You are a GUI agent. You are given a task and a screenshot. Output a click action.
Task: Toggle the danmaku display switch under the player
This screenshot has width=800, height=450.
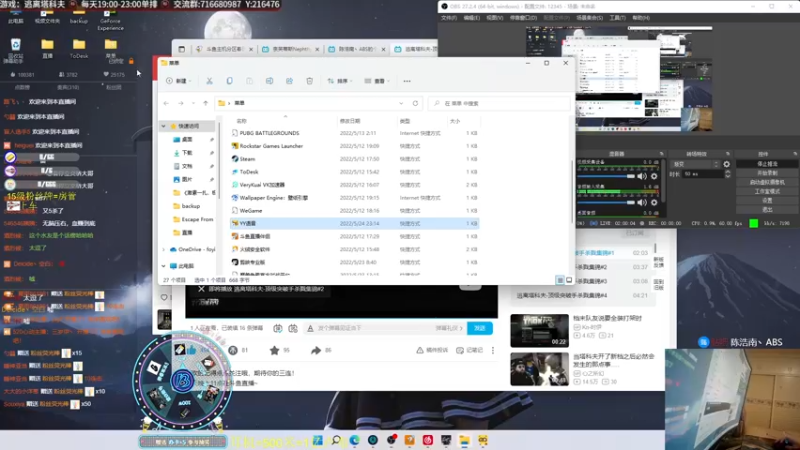click(x=278, y=328)
